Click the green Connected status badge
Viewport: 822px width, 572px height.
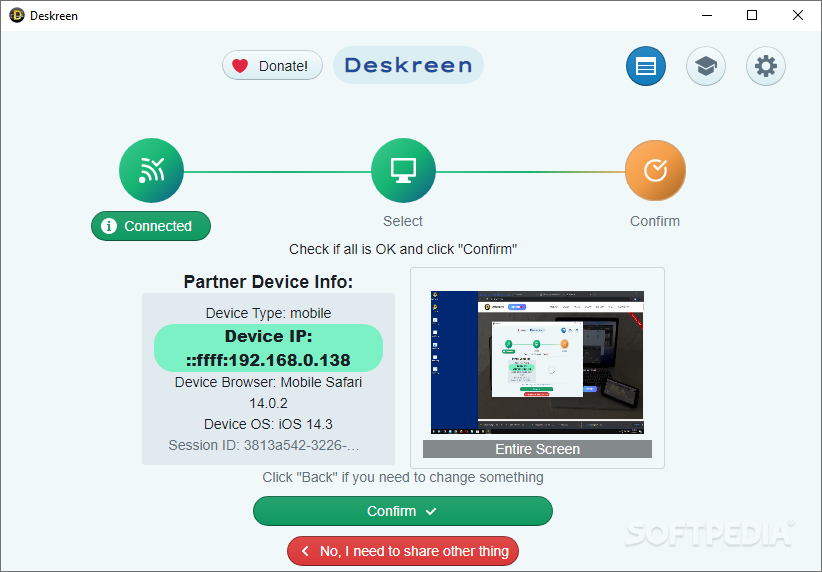tap(151, 226)
